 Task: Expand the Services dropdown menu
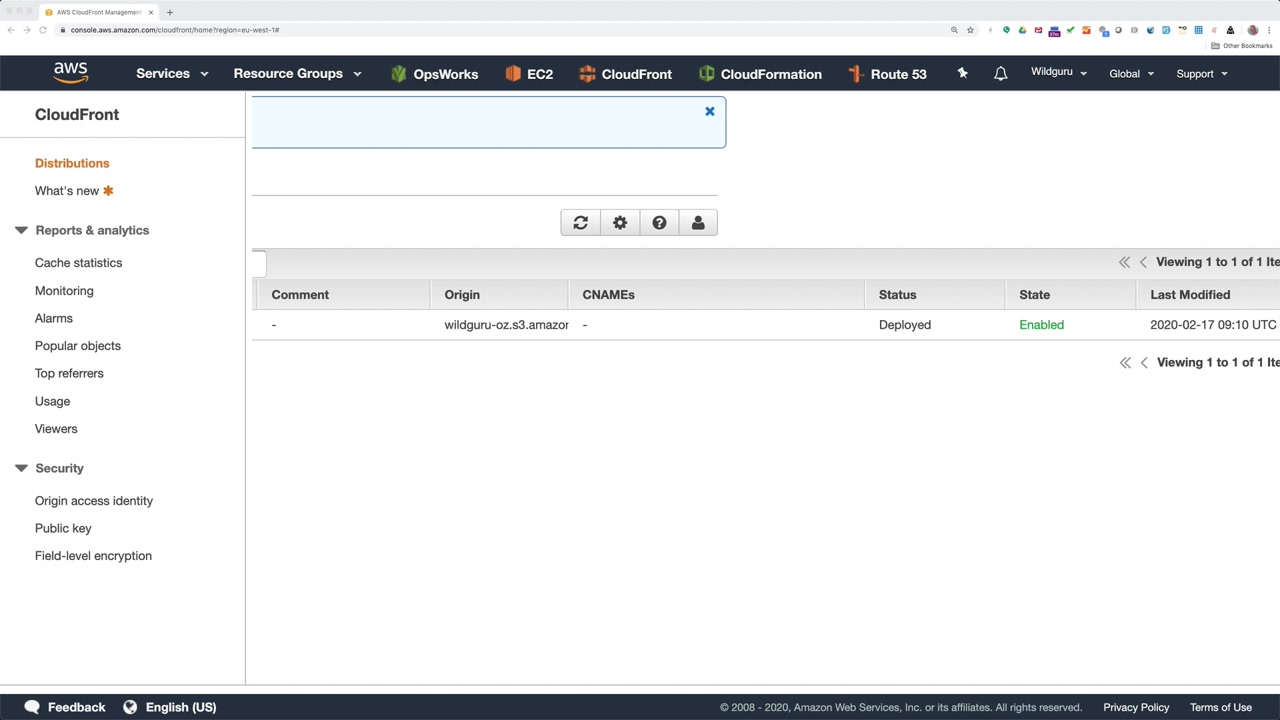pyautogui.click(x=172, y=74)
